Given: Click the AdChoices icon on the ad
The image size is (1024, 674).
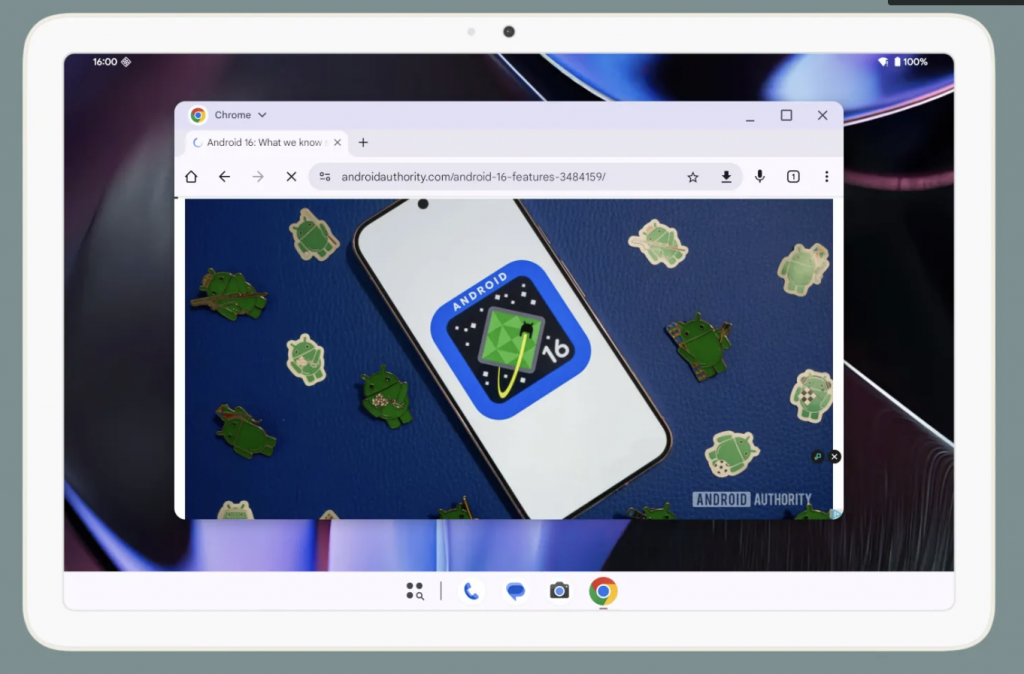Looking at the screenshot, I should [x=820, y=456].
